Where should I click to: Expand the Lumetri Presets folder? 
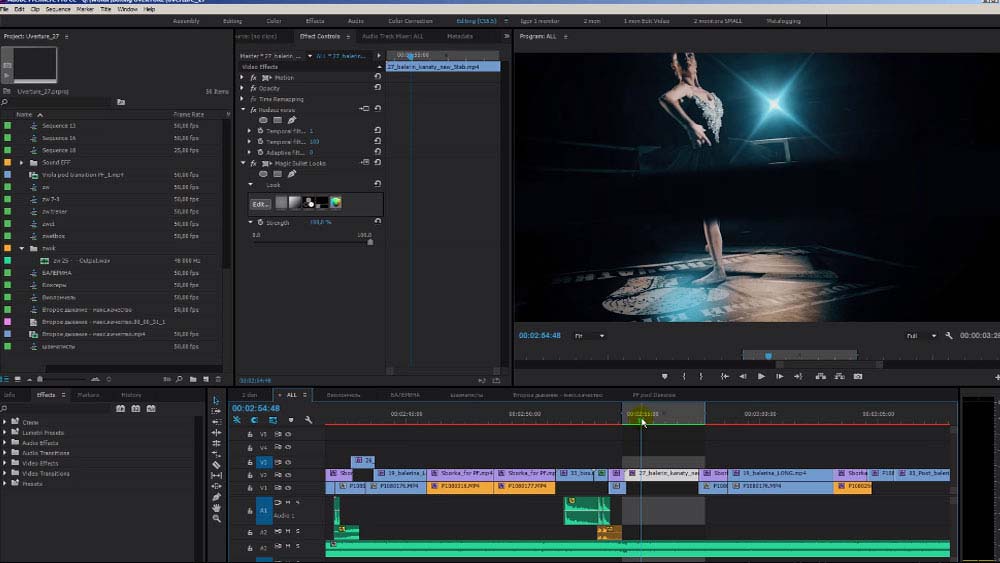(5, 432)
